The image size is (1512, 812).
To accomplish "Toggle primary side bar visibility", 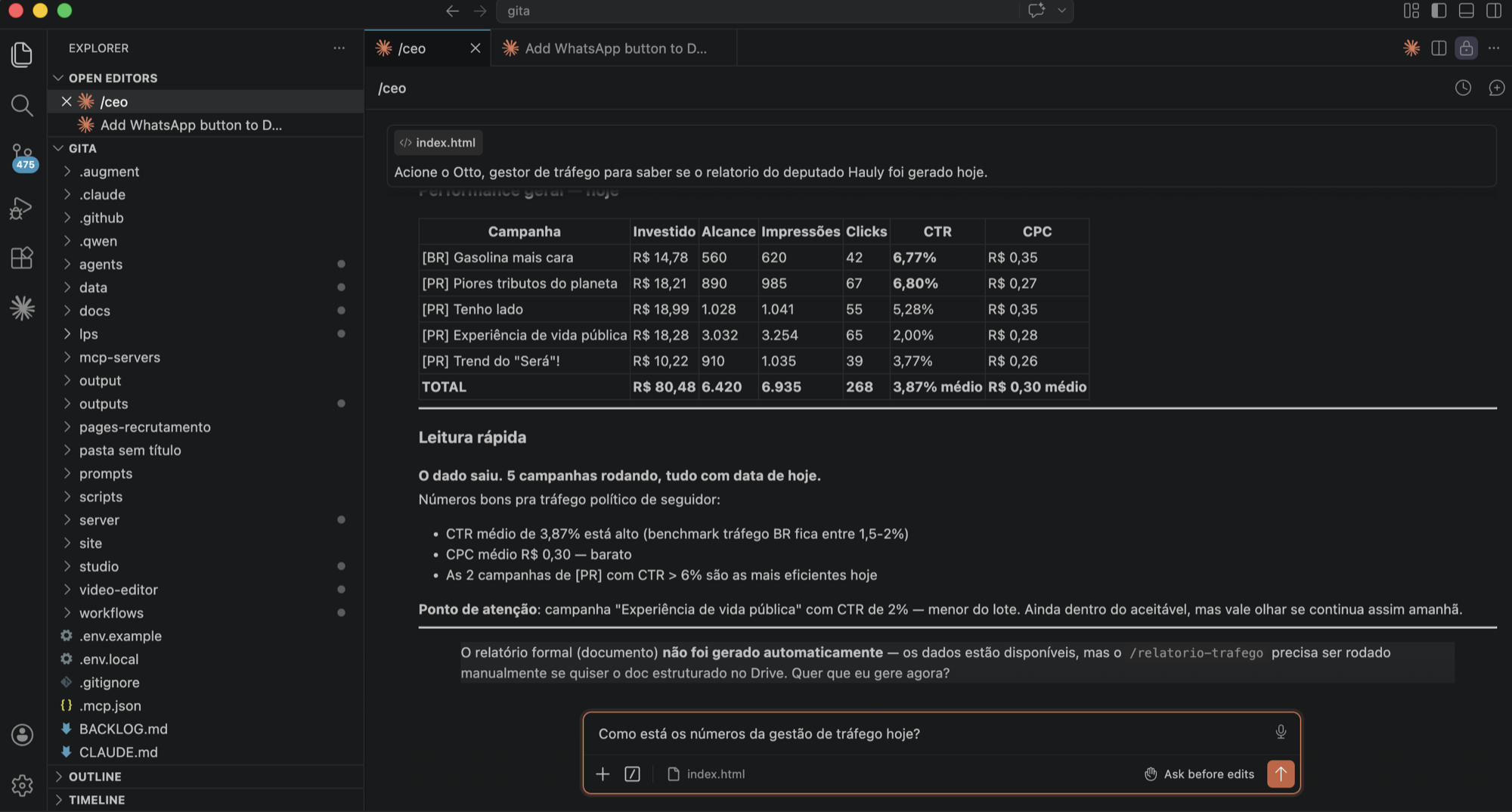I will click(x=1439, y=11).
